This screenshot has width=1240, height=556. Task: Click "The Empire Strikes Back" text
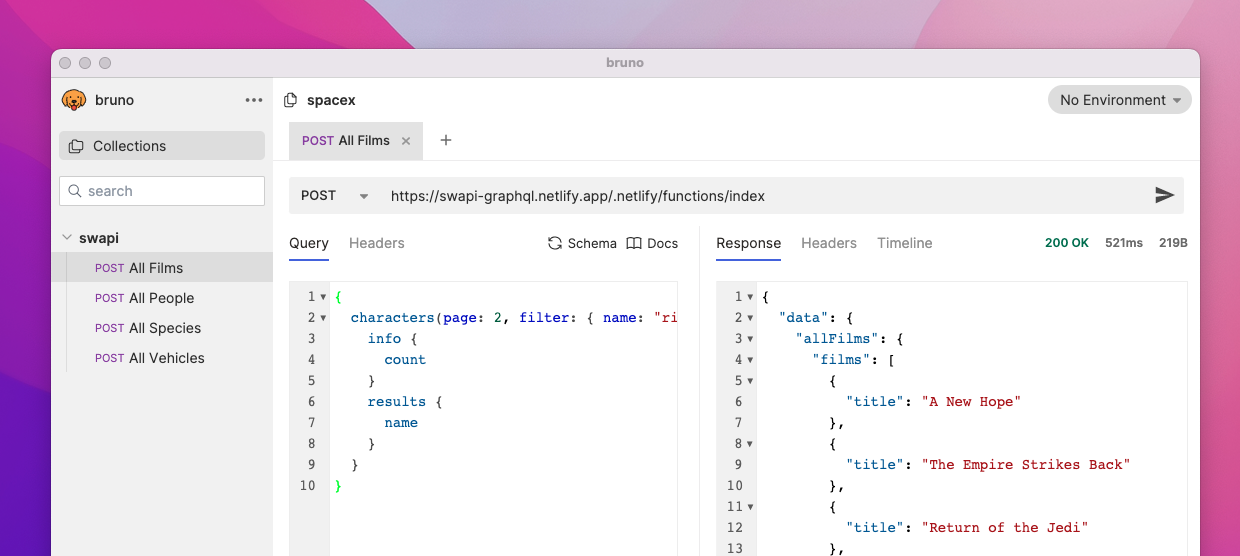[1025, 465]
